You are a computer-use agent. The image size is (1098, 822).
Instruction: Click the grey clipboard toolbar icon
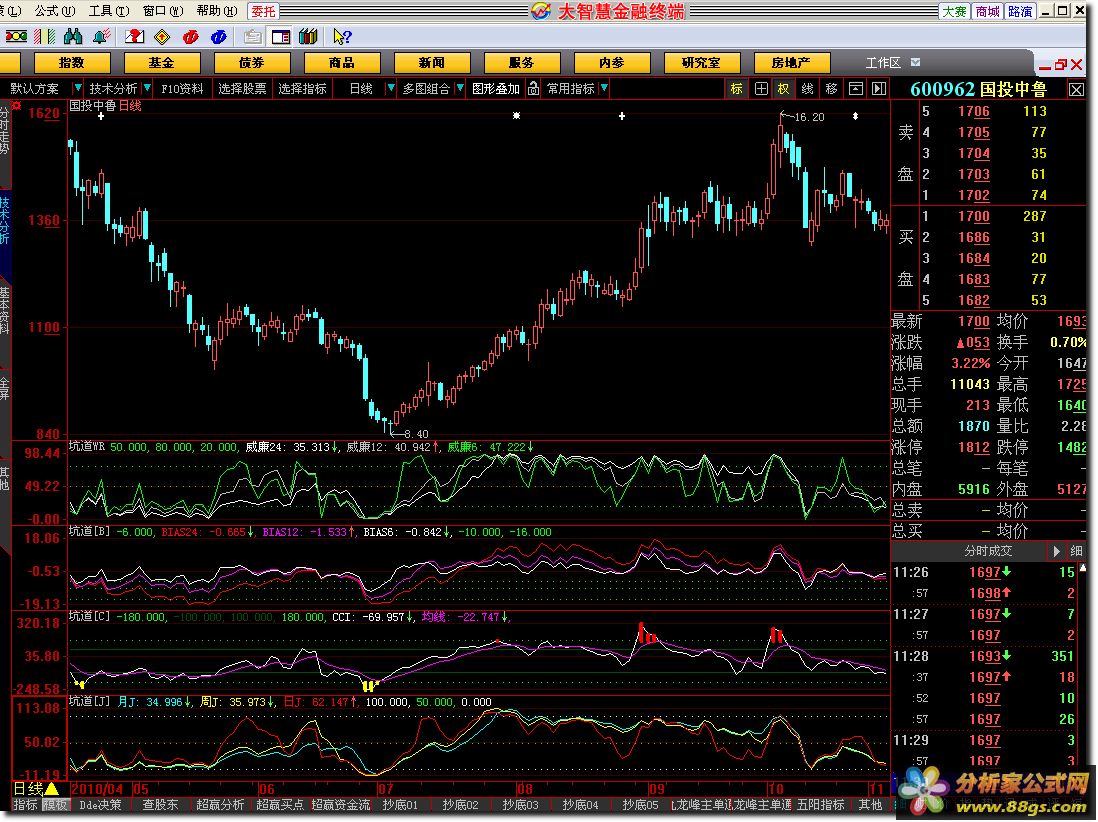pos(252,36)
